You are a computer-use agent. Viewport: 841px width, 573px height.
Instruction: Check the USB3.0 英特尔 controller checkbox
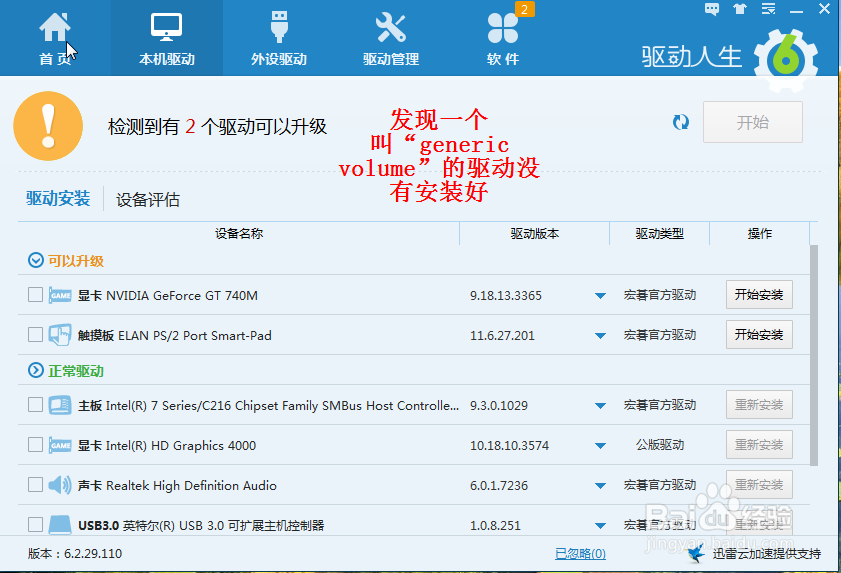click(35, 524)
